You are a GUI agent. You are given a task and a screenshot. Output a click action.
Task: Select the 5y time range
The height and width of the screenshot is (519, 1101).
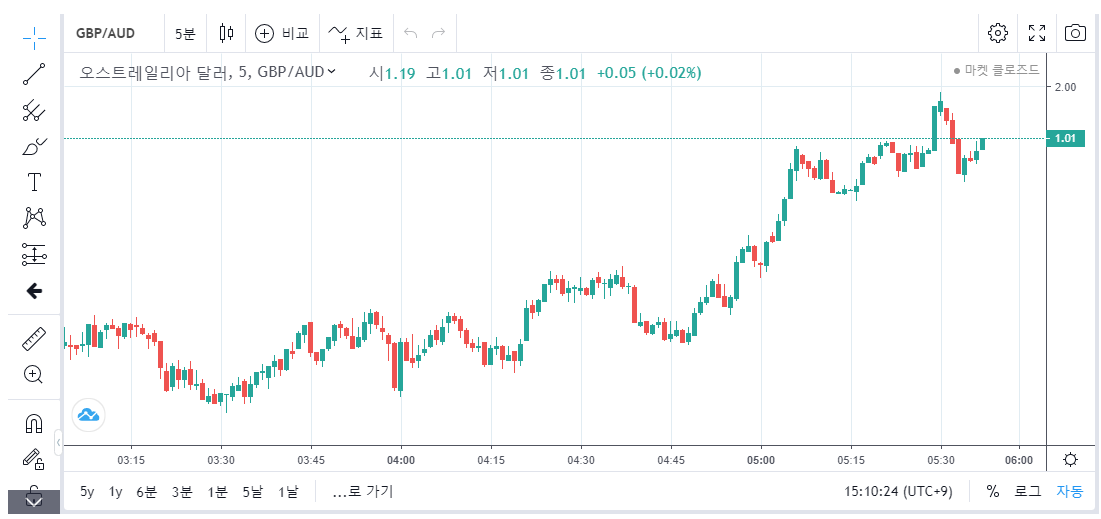87,491
